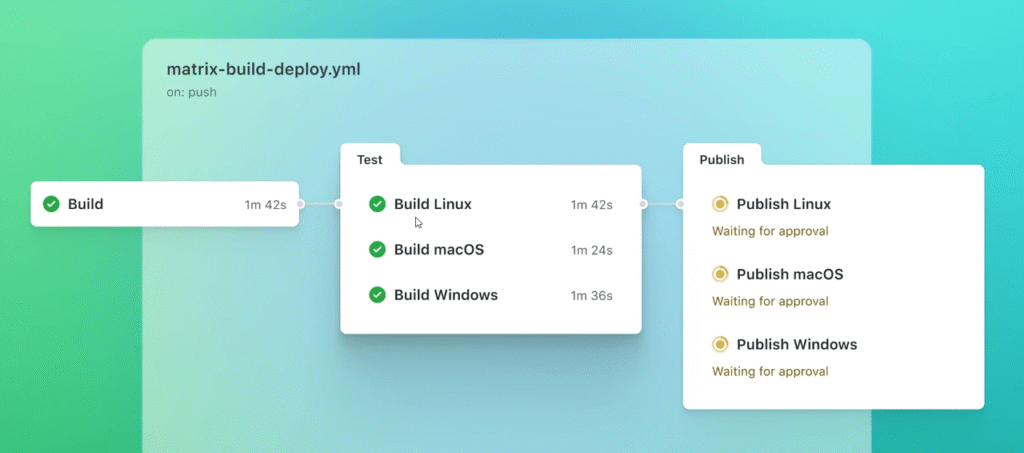The width and height of the screenshot is (1024, 453).
Task: Select the Publish stage tab
Action: [x=721, y=159]
